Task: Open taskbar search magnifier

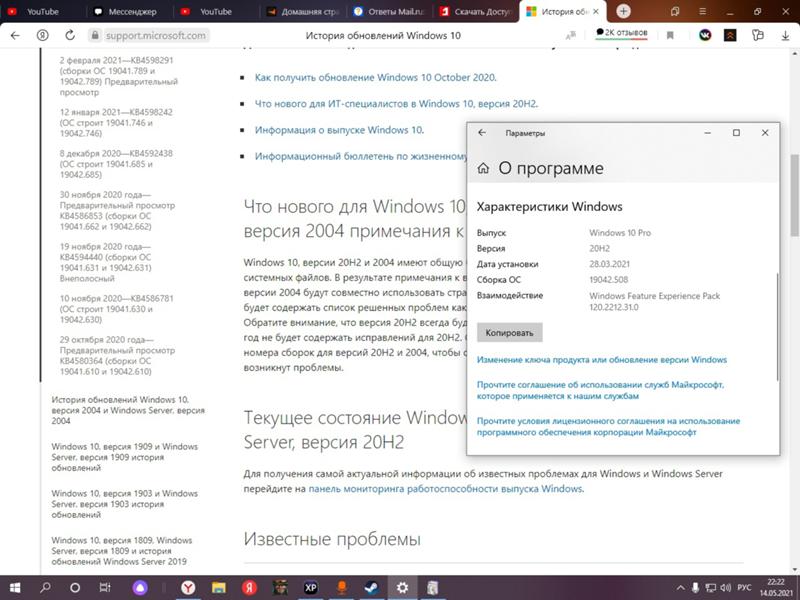Action: click(x=45, y=587)
